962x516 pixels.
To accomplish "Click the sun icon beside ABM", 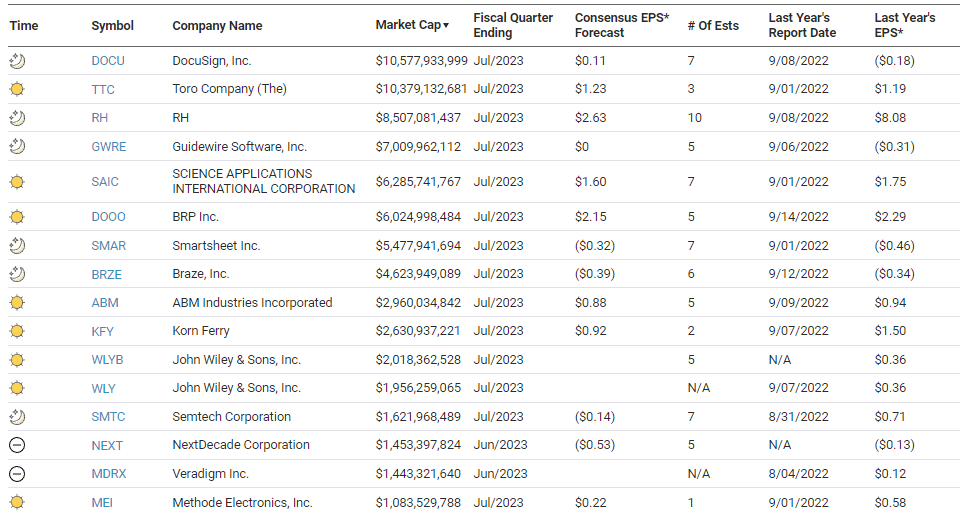I will pyautogui.click(x=17, y=302).
